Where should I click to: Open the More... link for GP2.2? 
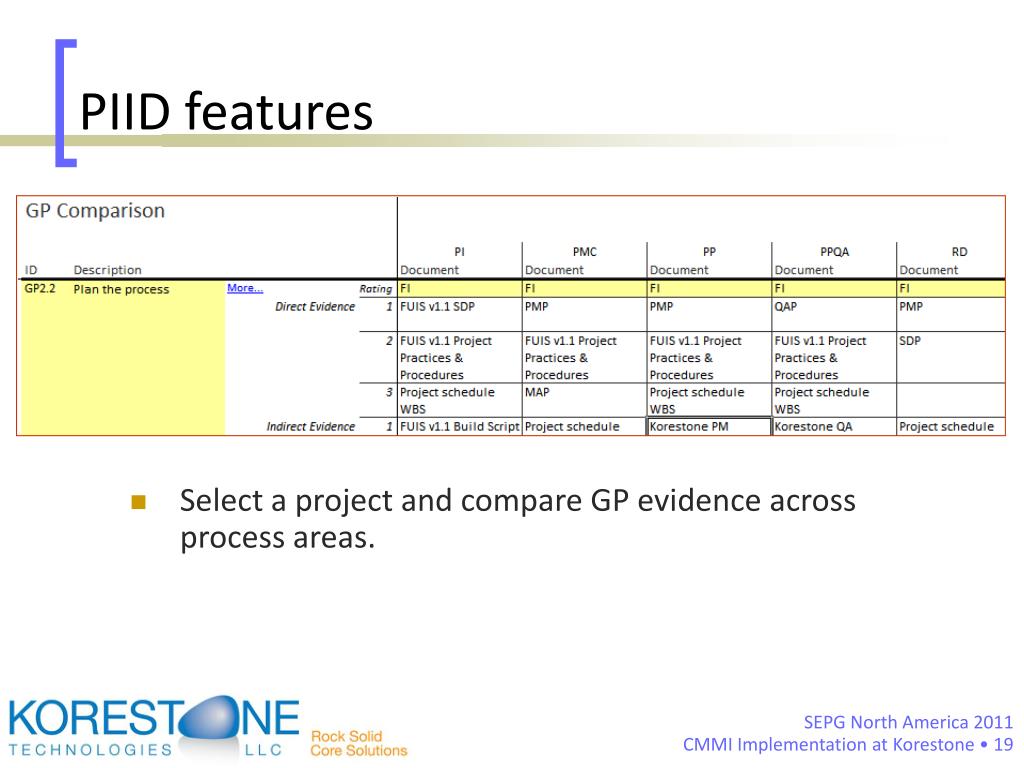coord(245,288)
